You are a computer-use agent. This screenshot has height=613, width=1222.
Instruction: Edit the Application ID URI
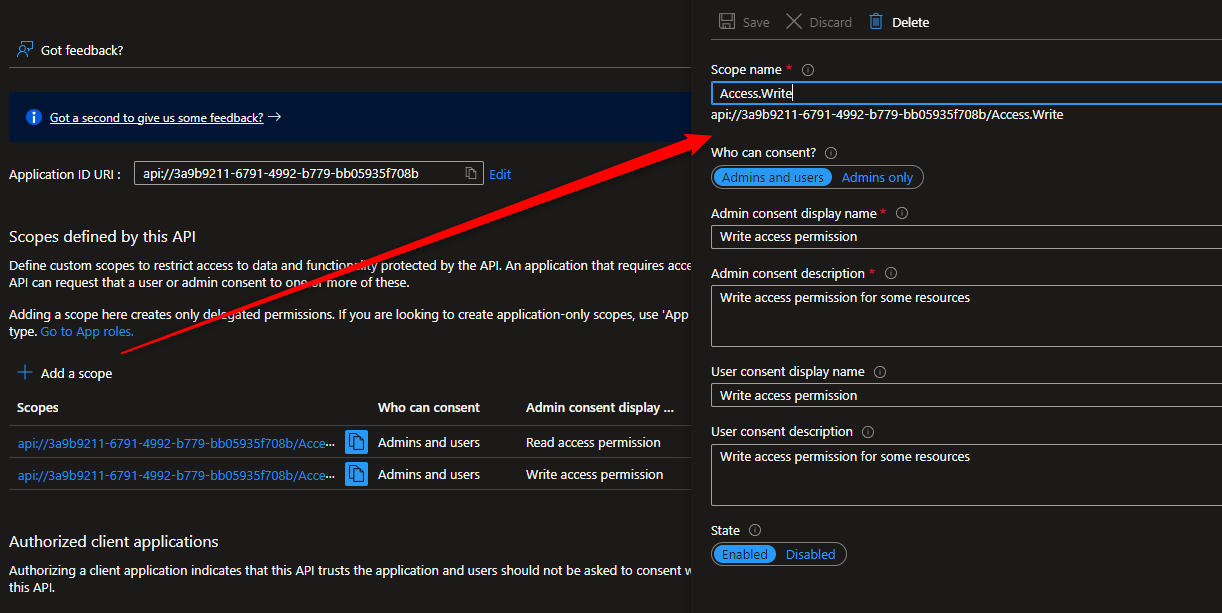pos(500,174)
